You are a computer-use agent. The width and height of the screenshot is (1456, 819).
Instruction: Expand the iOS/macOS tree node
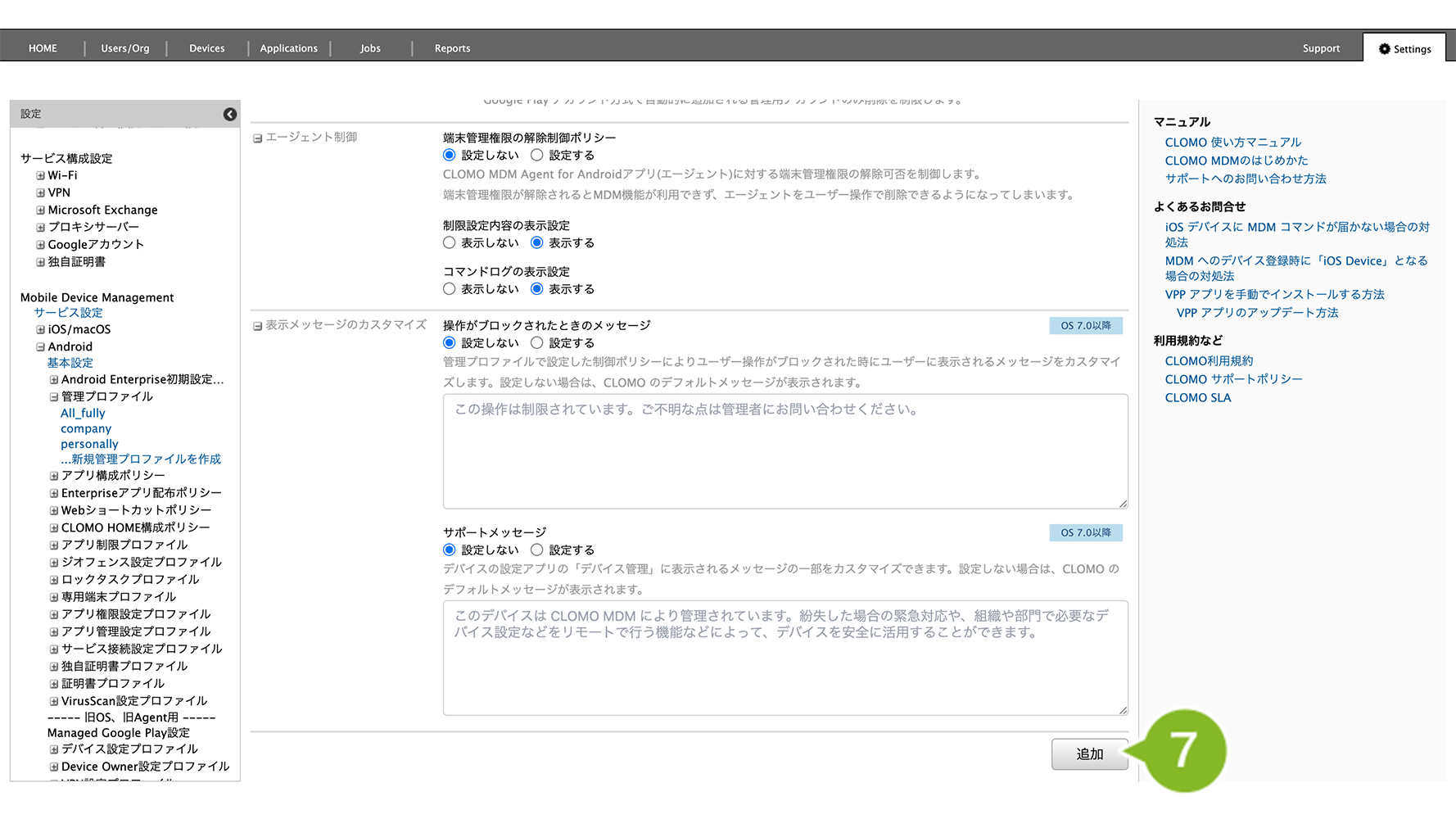click(x=40, y=329)
